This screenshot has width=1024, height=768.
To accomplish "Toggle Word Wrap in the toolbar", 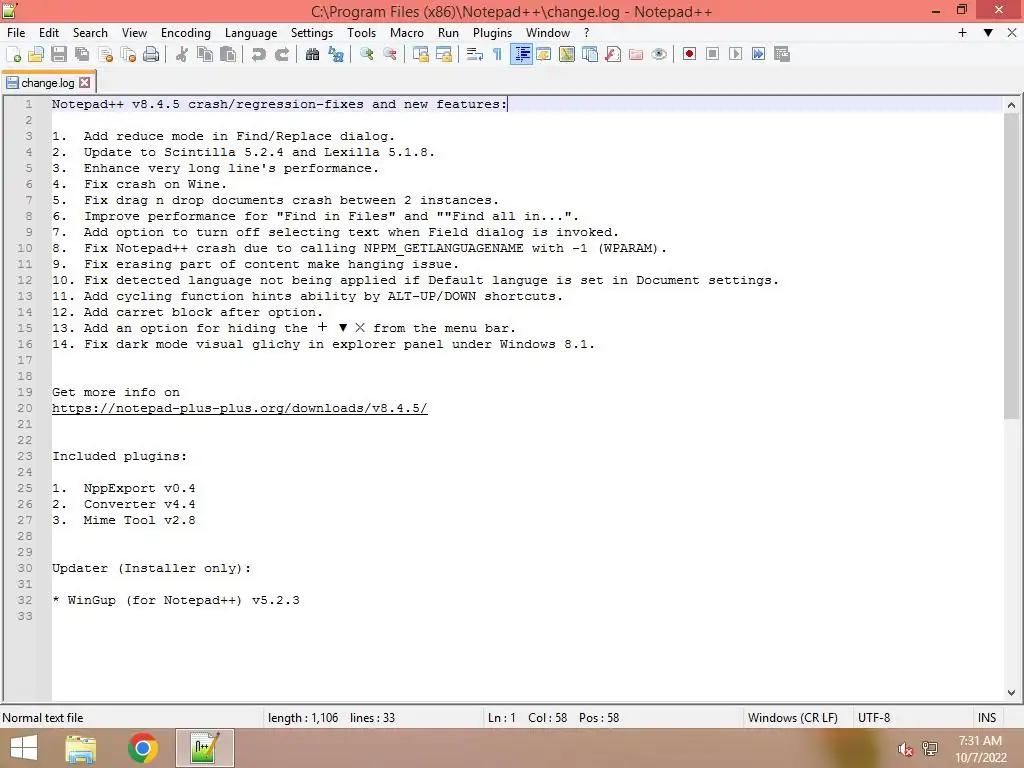I will pyautogui.click(x=475, y=54).
